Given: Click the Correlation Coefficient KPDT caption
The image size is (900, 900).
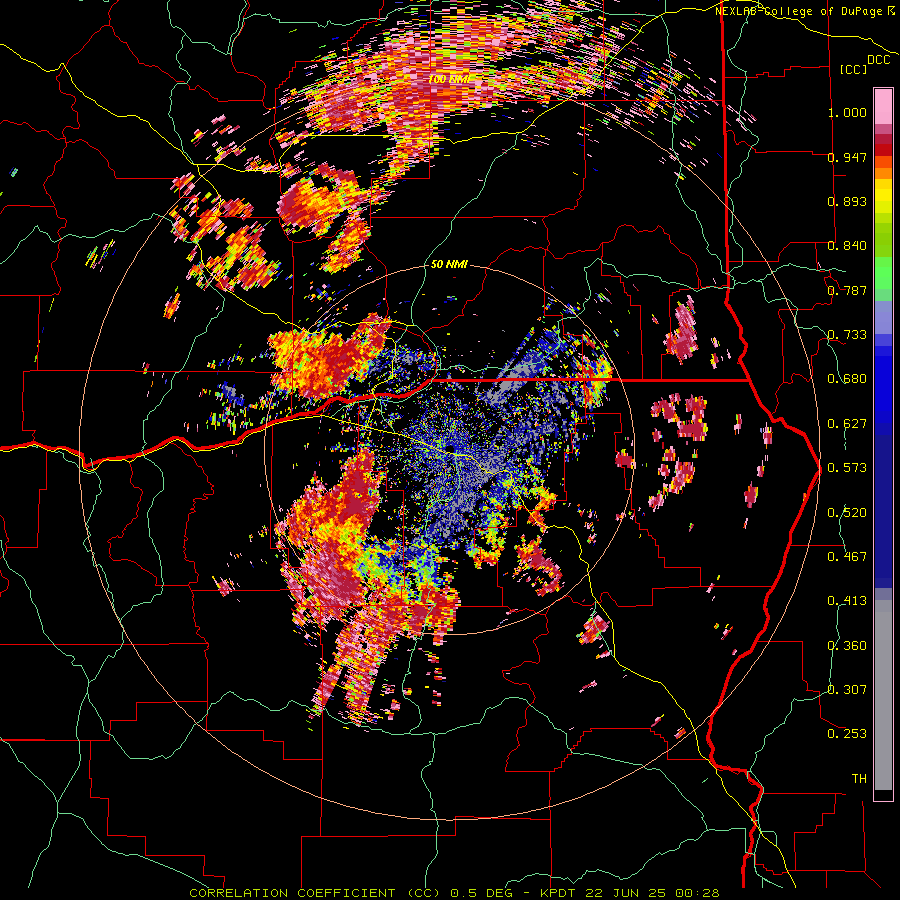Looking at the screenshot, I should tap(454, 893).
